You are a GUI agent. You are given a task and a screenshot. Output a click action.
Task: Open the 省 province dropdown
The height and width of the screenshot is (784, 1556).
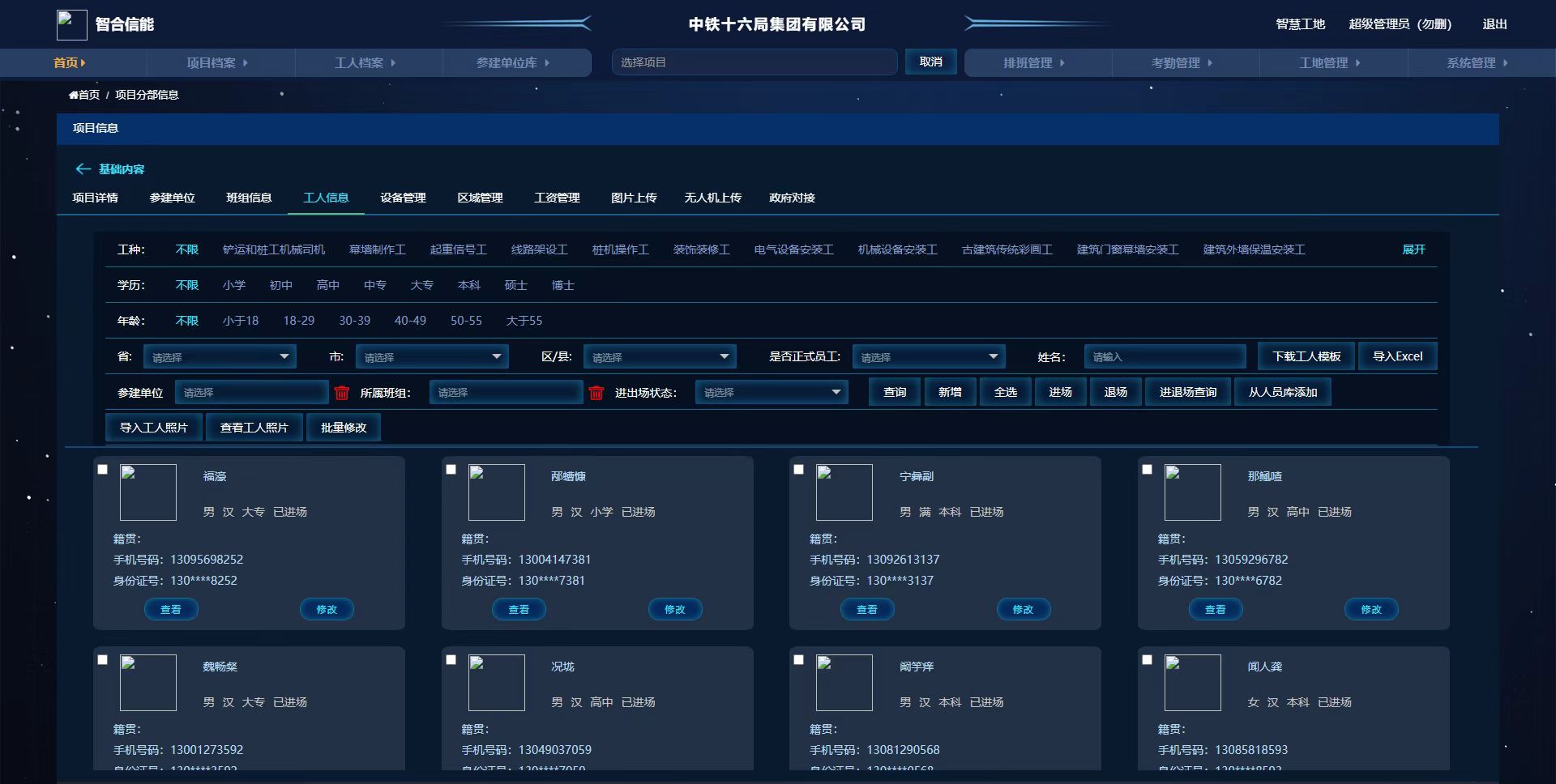[x=220, y=357]
